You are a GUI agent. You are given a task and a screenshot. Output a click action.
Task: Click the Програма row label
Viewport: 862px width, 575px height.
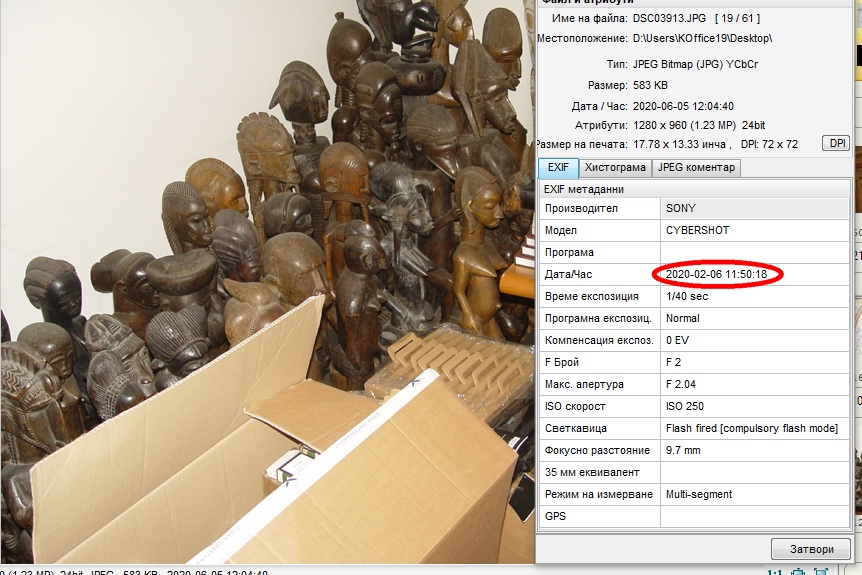(x=569, y=252)
